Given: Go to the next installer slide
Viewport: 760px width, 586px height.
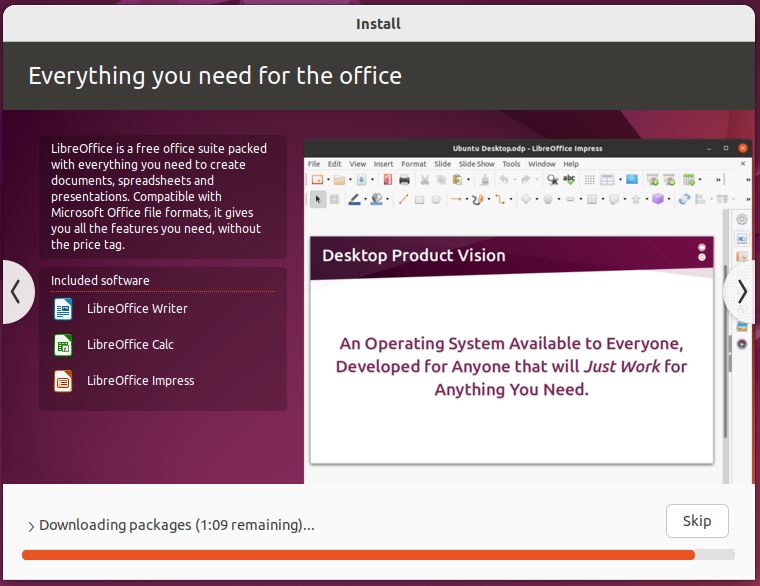Looking at the screenshot, I should coord(742,292).
